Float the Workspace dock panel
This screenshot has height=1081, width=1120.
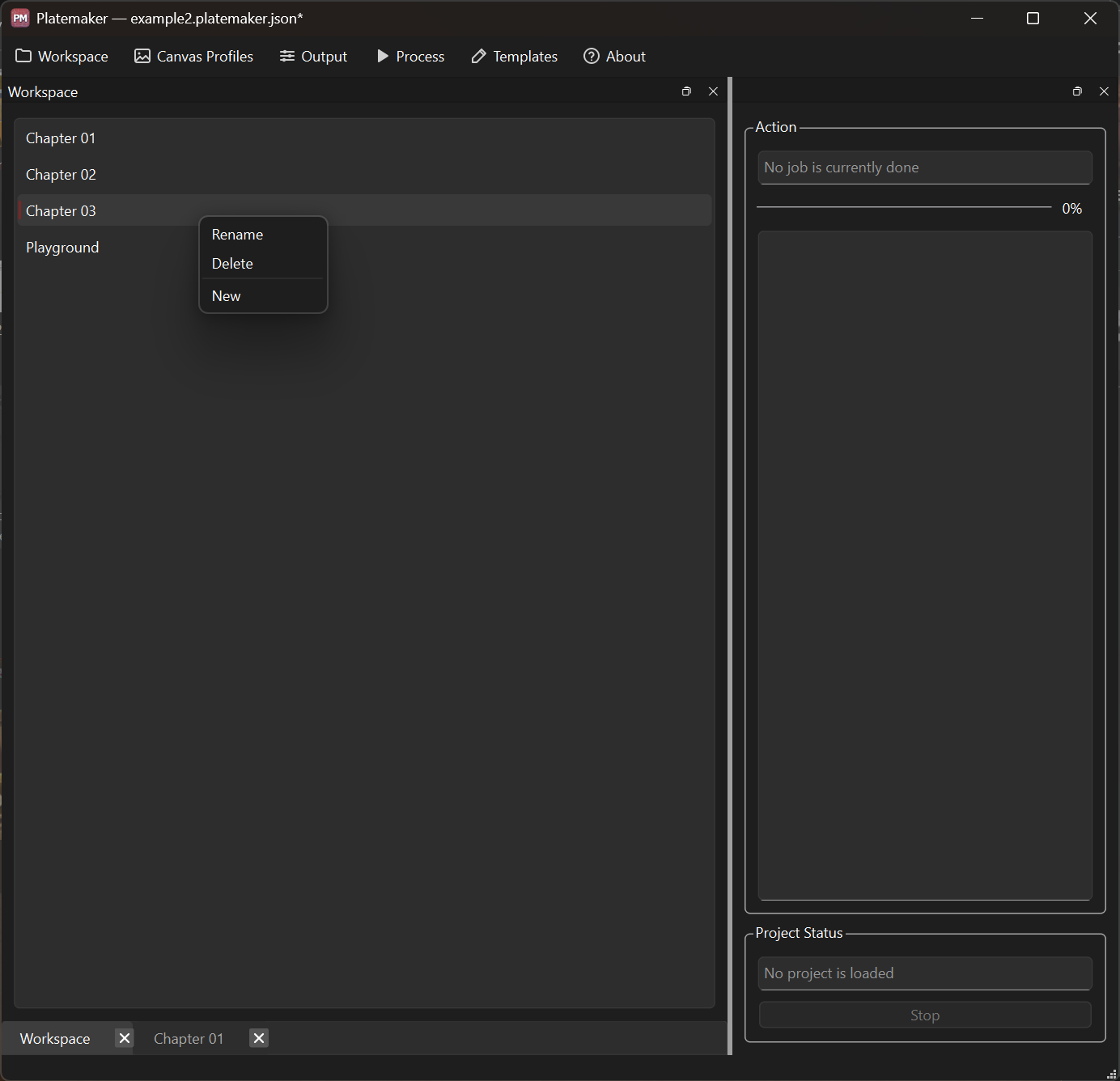(686, 91)
